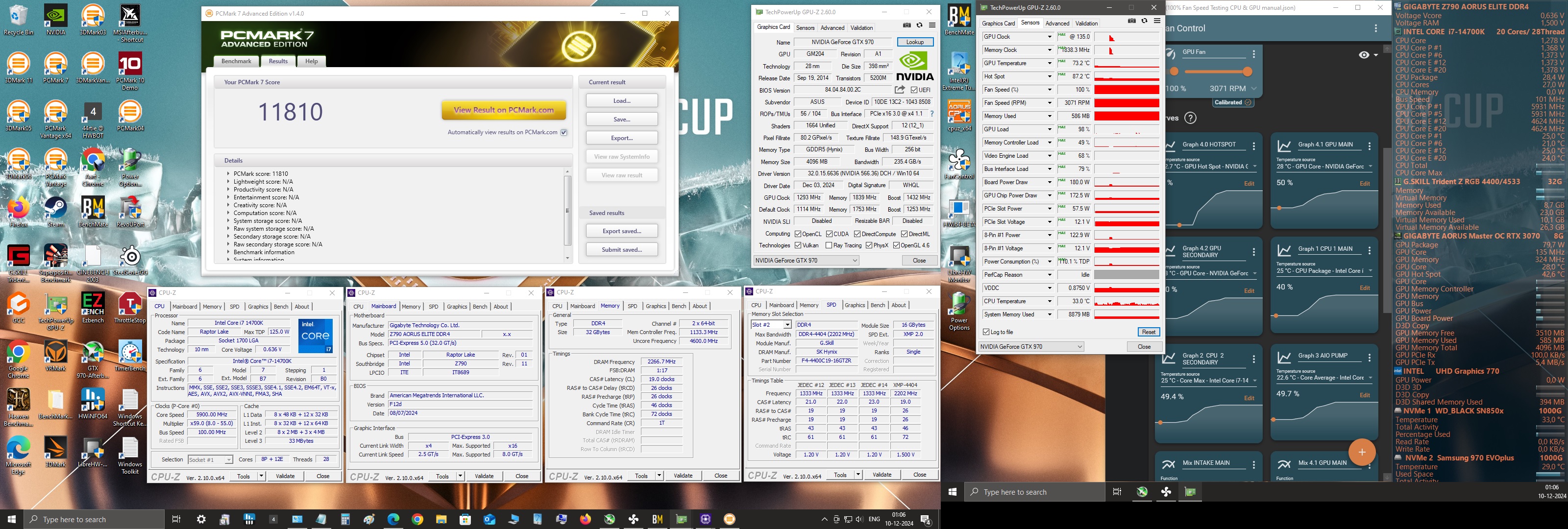Toggle the eye visibility icon in Fan Control
1568x529 pixels.
pyautogui.click(x=1364, y=55)
